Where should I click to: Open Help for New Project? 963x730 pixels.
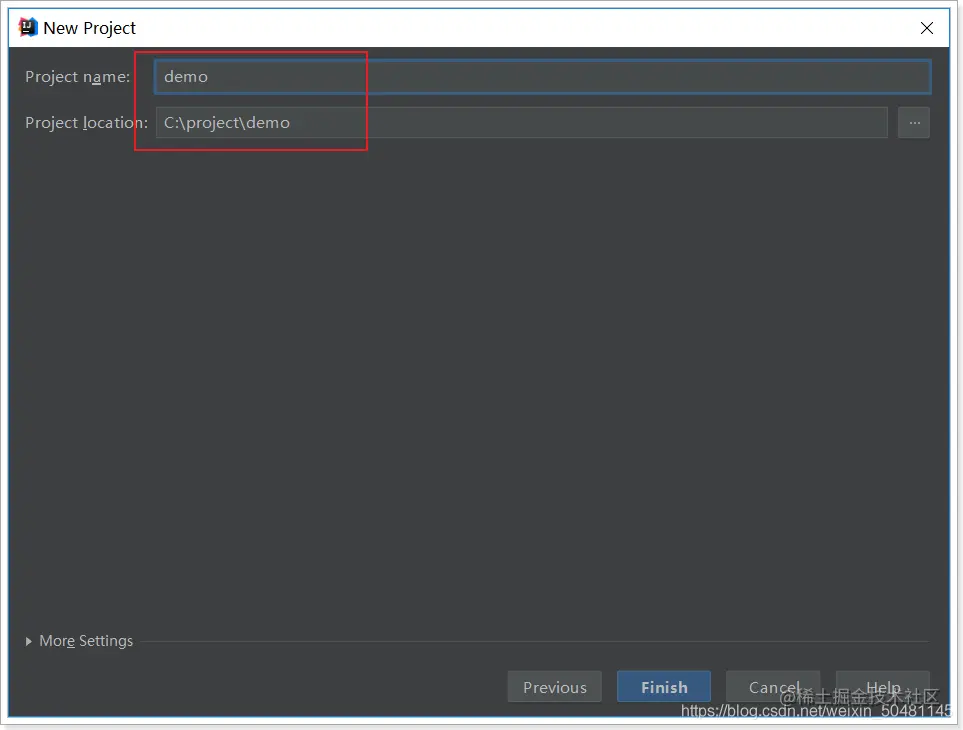click(x=883, y=686)
